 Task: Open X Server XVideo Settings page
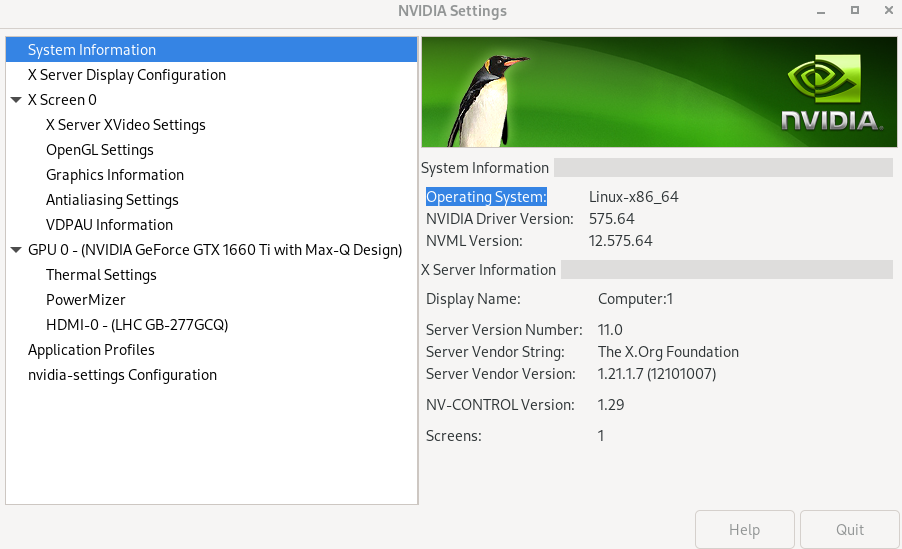(126, 125)
